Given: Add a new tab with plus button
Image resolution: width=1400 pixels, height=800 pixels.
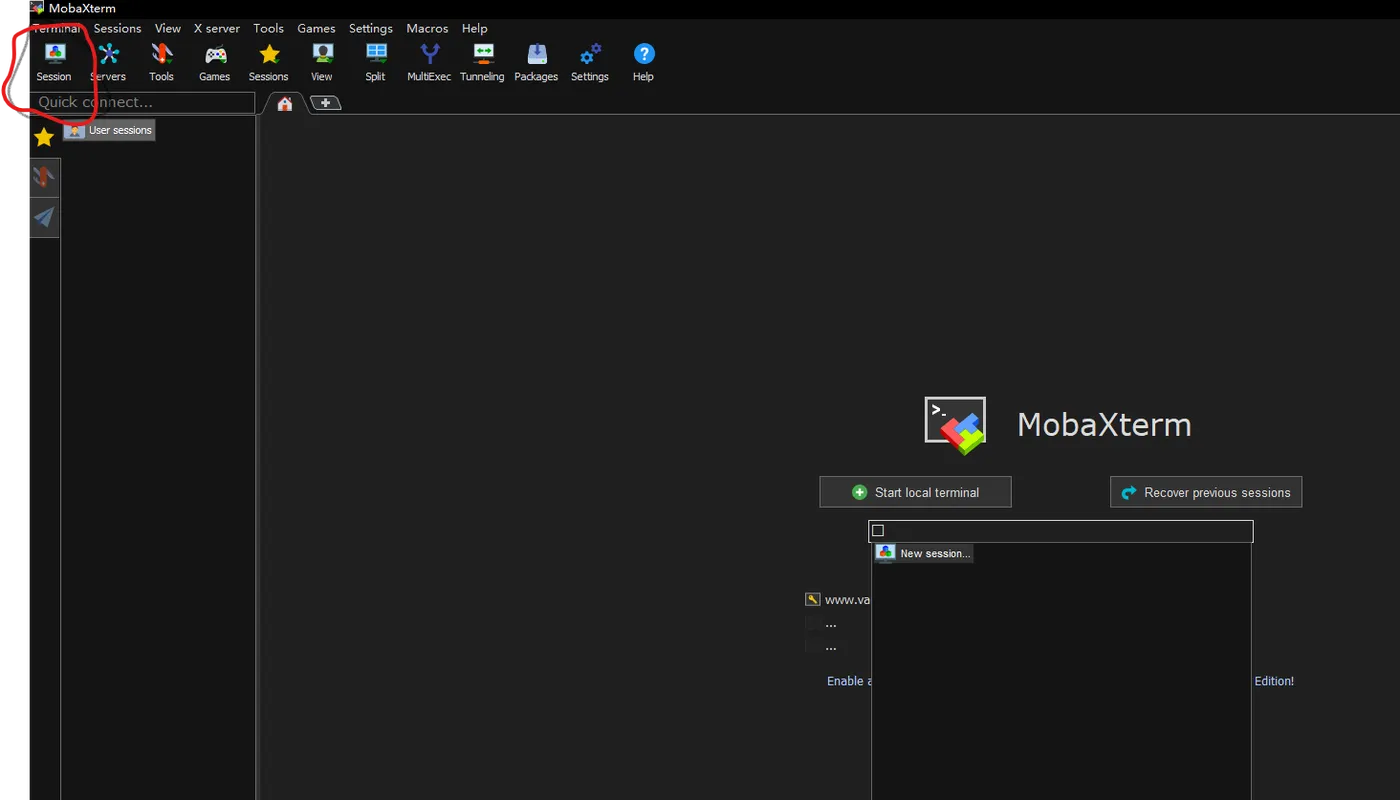Looking at the screenshot, I should pyautogui.click(x=326, y=103).
